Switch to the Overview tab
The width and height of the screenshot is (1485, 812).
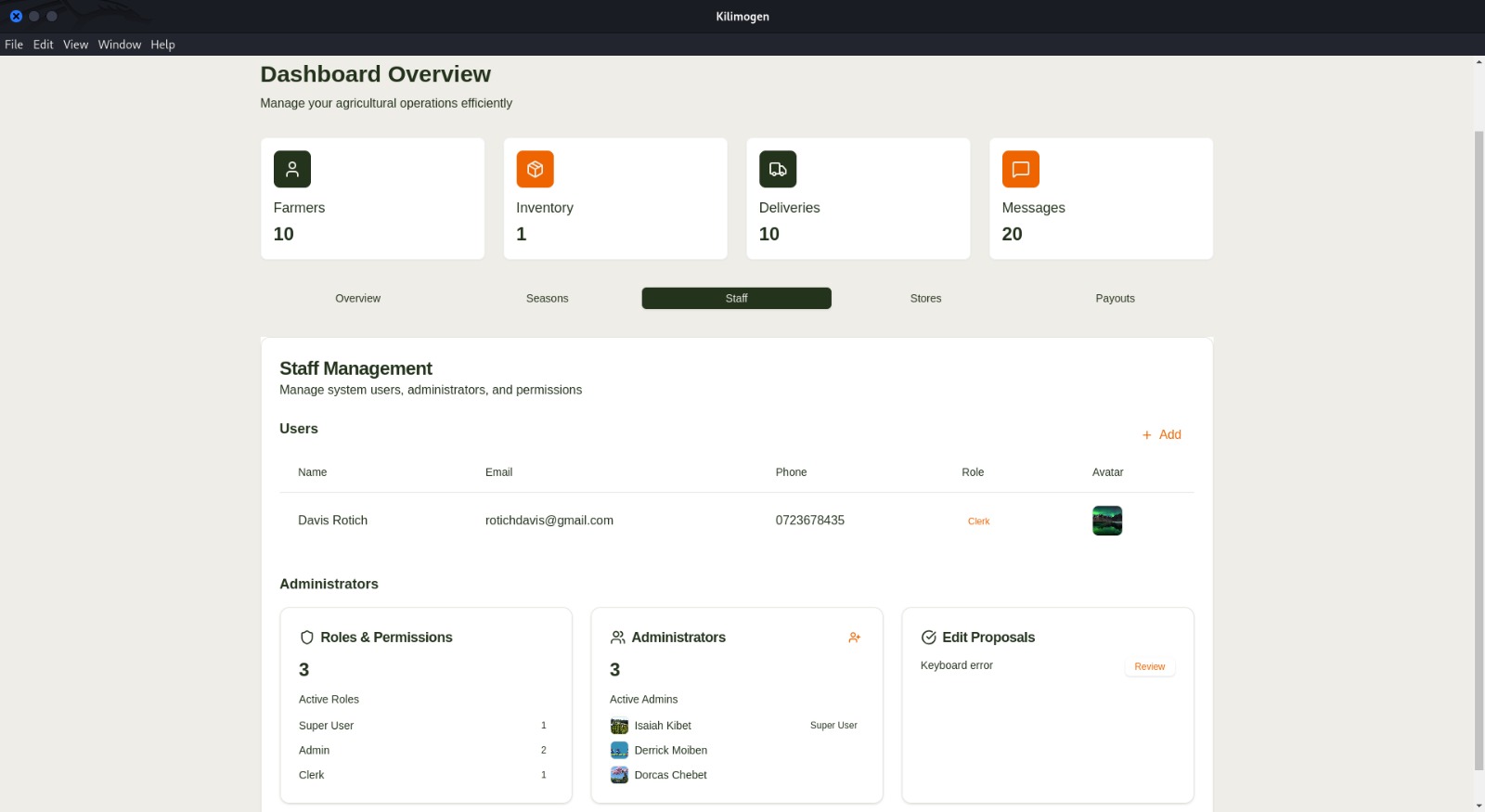tap(358, 299)
